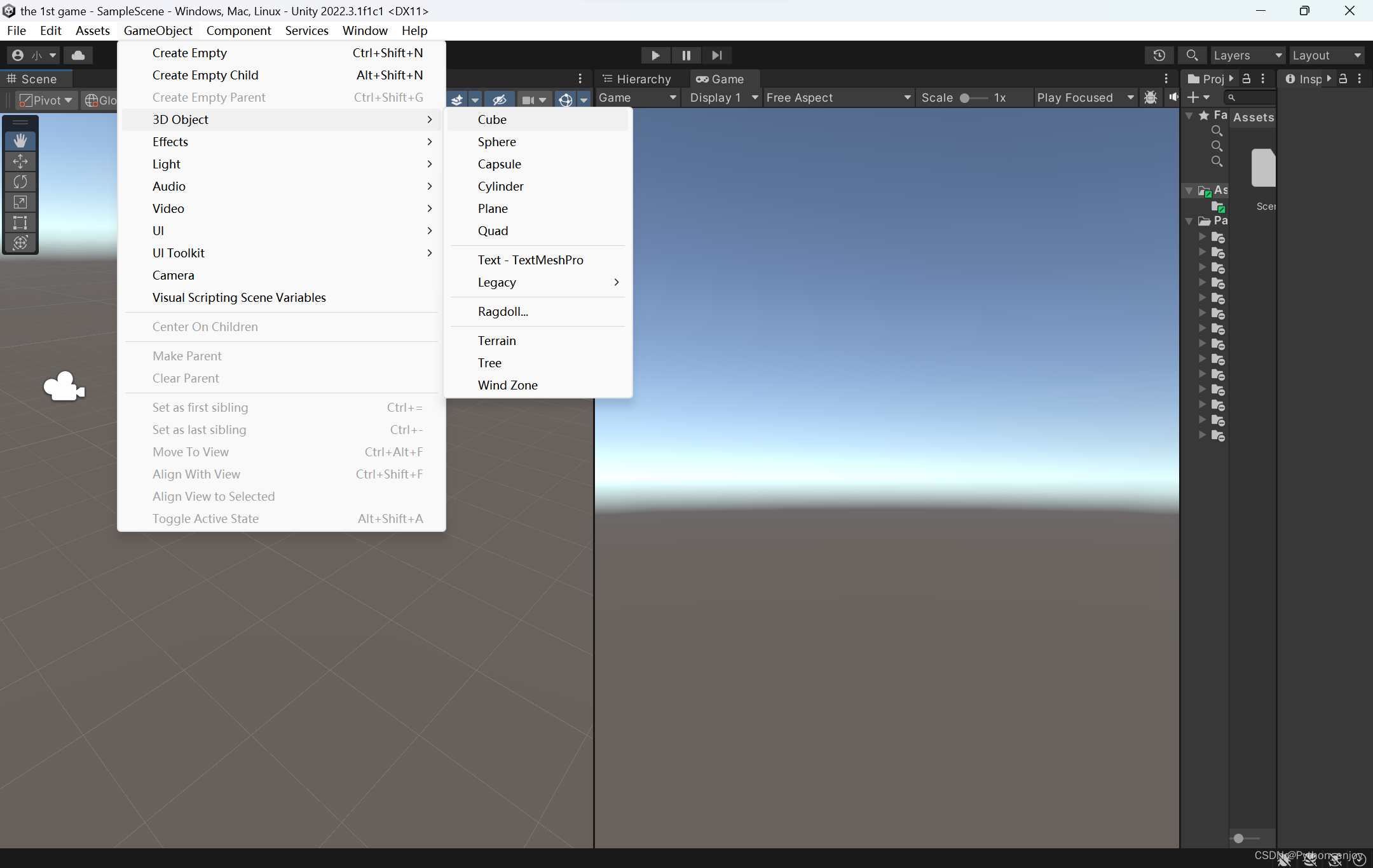Open the scene camera settings
This screenshot has height=868, width=1373.
[534, 99]
